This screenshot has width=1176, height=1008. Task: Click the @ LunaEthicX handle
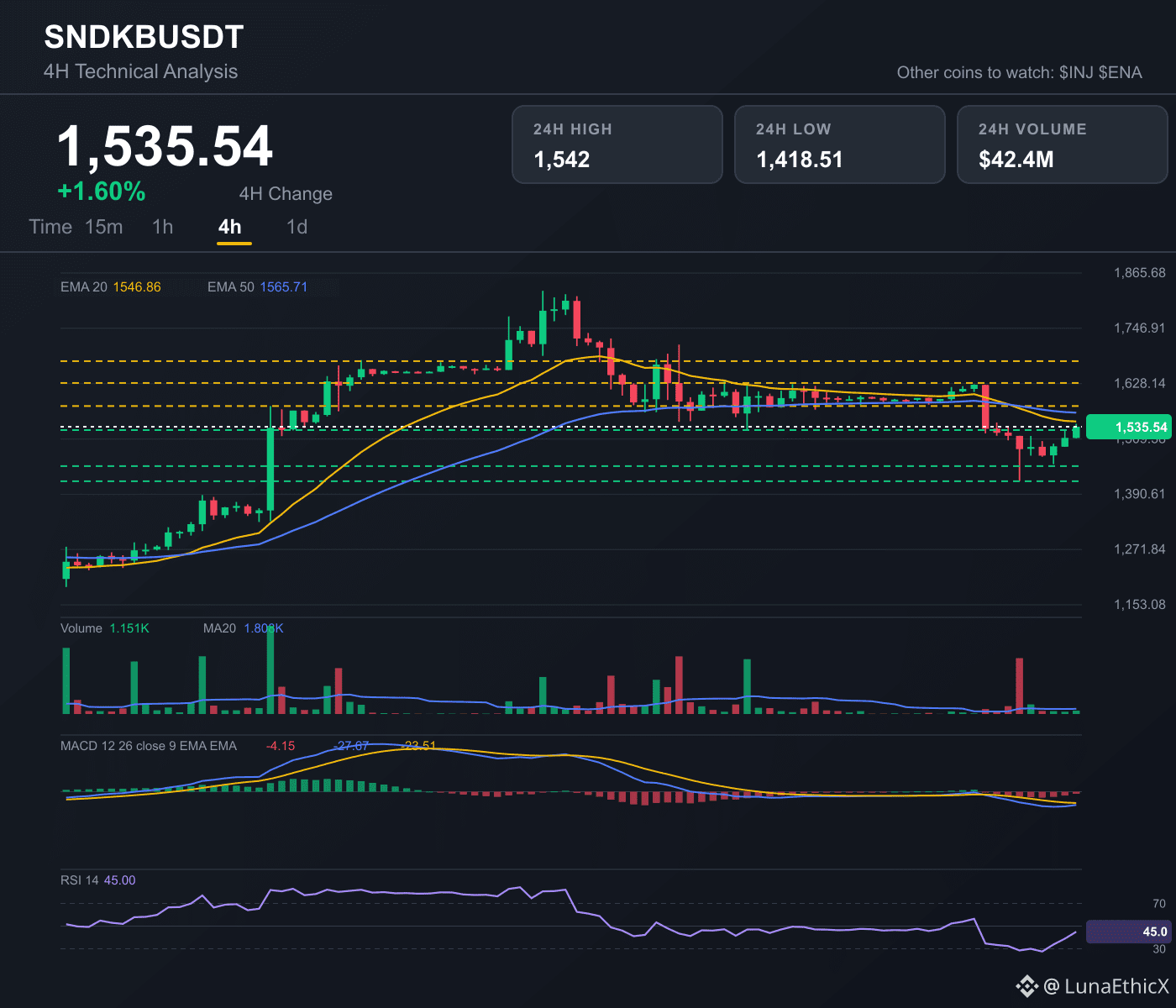pyautogui.click(x=1106, y=986)
